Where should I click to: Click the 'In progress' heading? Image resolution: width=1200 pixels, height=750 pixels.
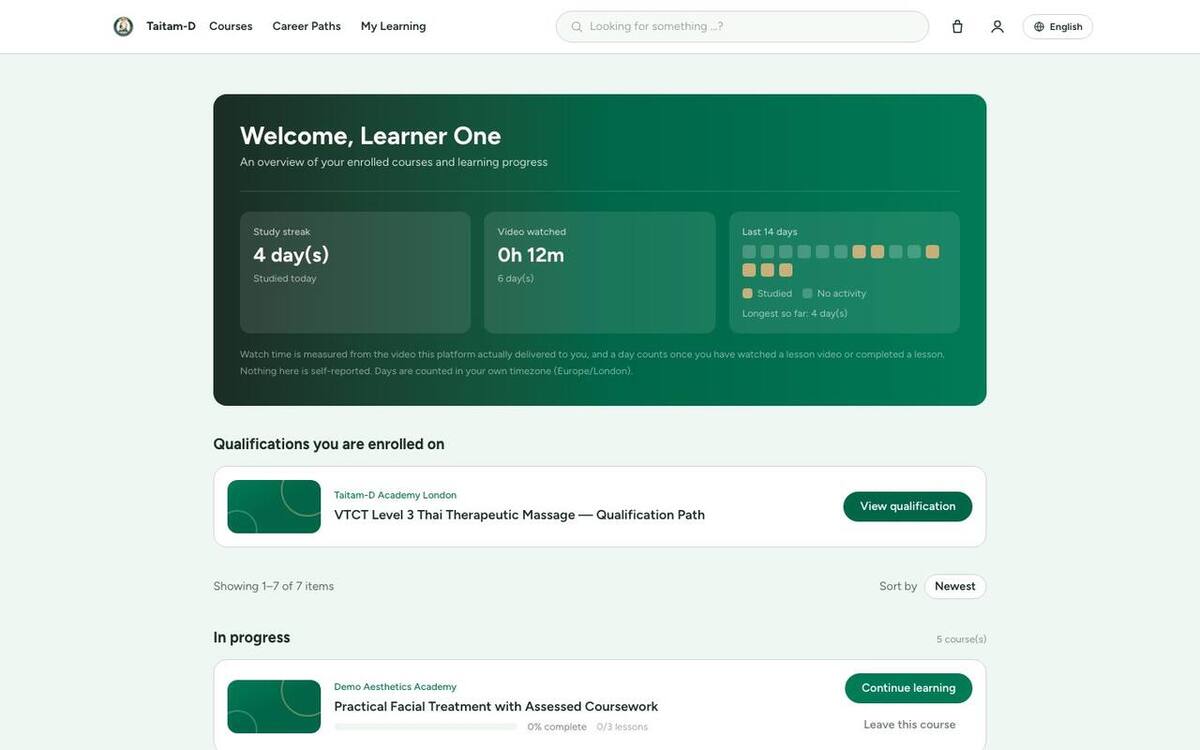click(x=252, y=638)
